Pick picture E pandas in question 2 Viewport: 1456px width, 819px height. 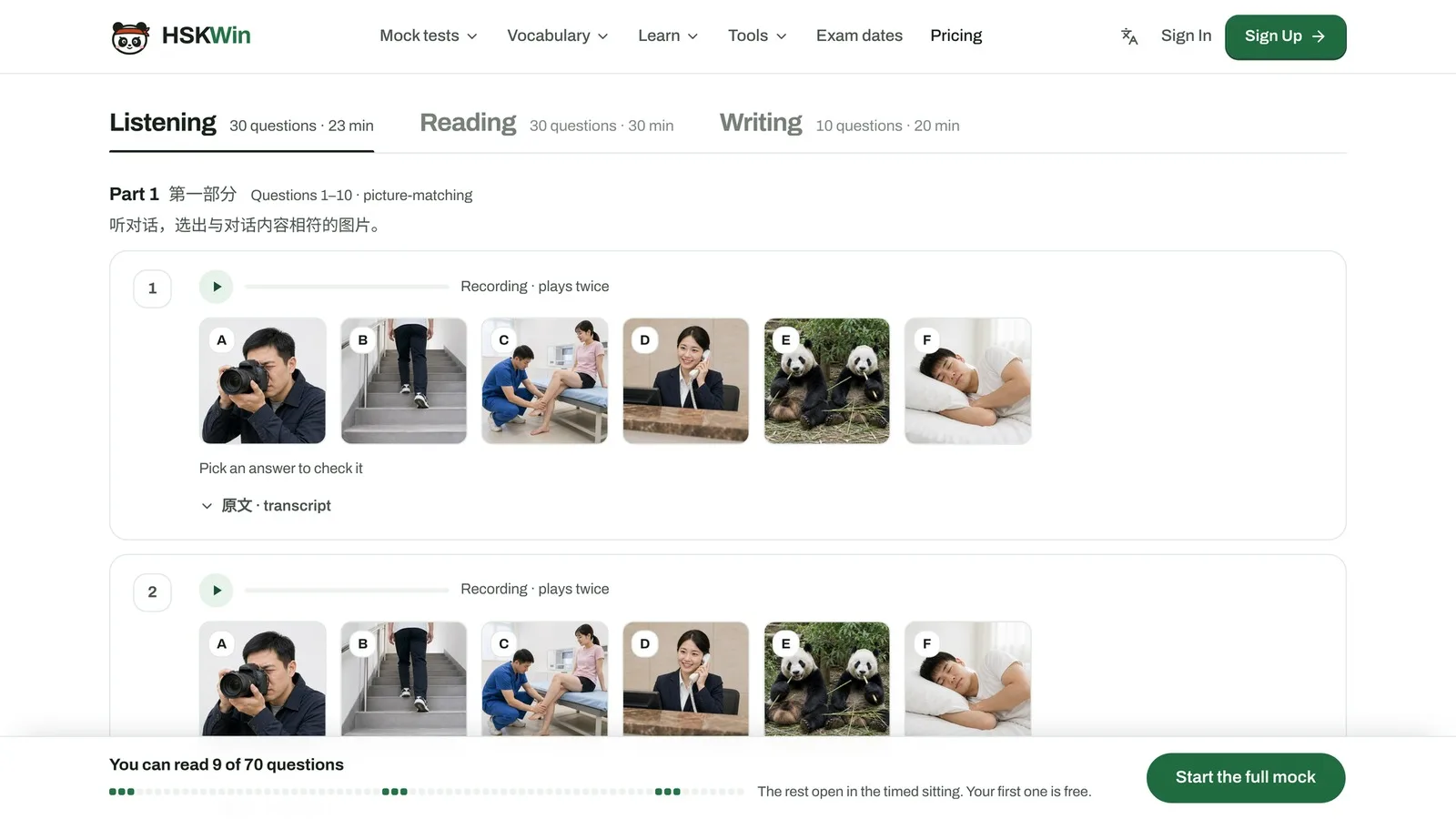827,679
